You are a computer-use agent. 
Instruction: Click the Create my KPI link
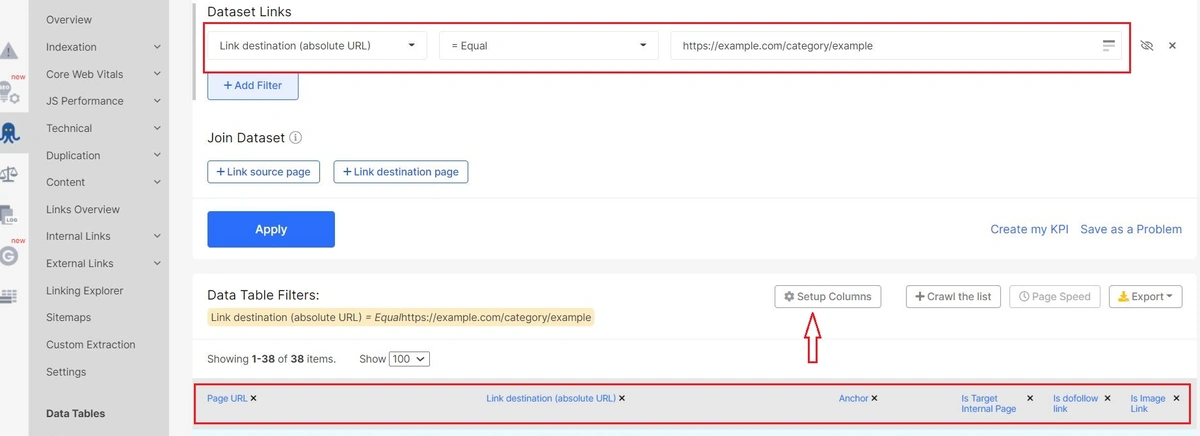click(x=1029, y=229)
